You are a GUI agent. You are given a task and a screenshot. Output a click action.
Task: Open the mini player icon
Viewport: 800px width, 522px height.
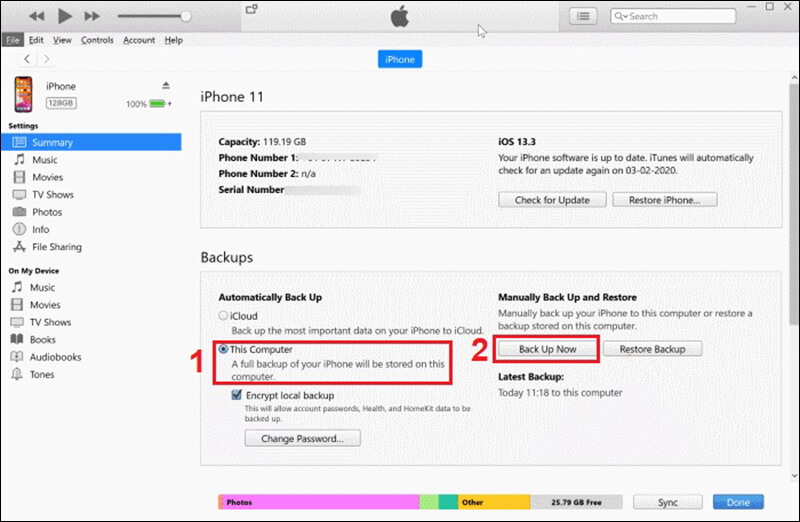coord(252,9)
